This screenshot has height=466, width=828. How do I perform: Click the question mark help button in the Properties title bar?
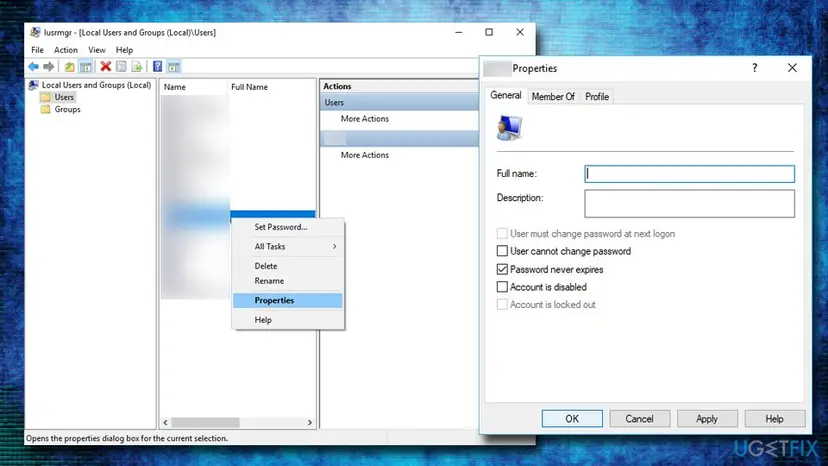pos(755,68)
